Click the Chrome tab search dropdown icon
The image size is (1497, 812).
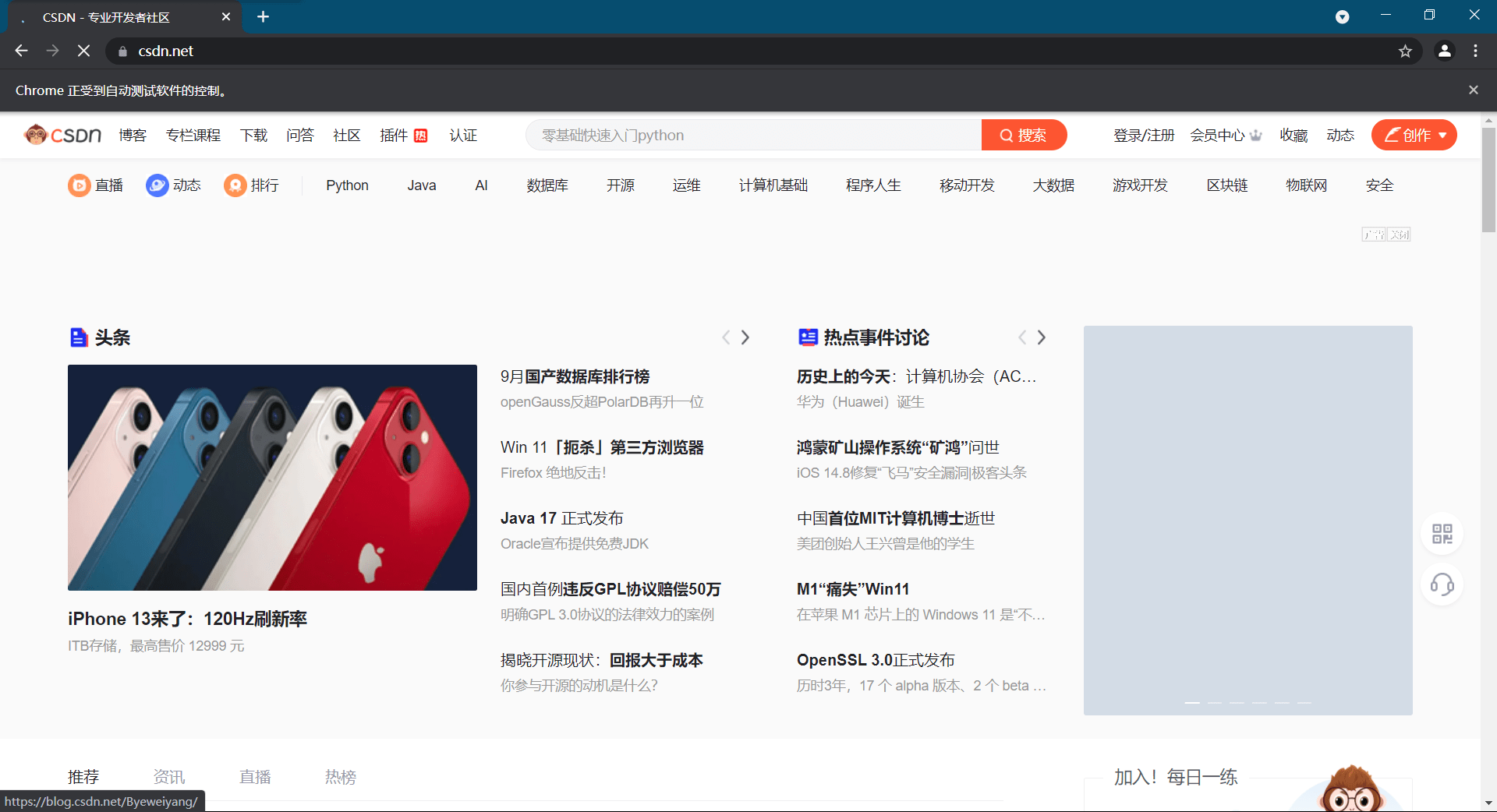point(1342,16)
